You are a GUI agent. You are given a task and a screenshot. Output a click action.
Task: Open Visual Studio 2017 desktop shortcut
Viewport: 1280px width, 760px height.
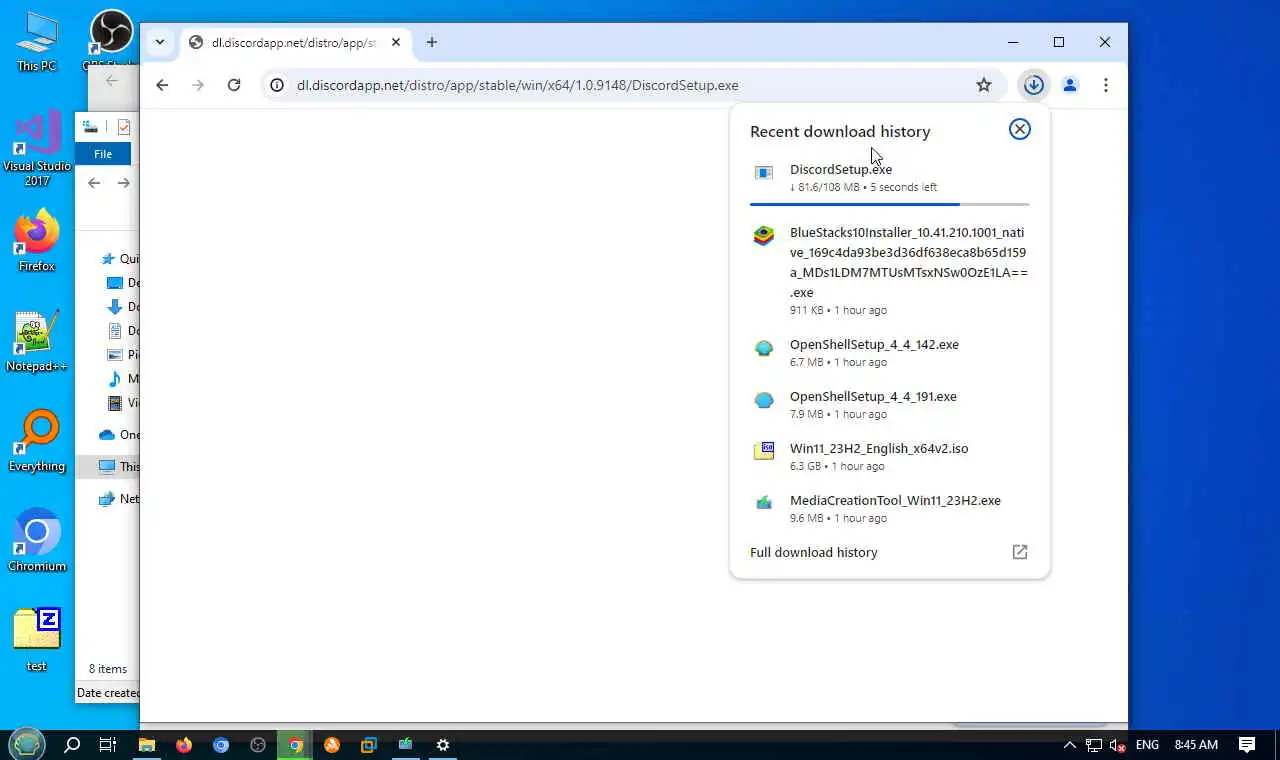coord(37,148)
